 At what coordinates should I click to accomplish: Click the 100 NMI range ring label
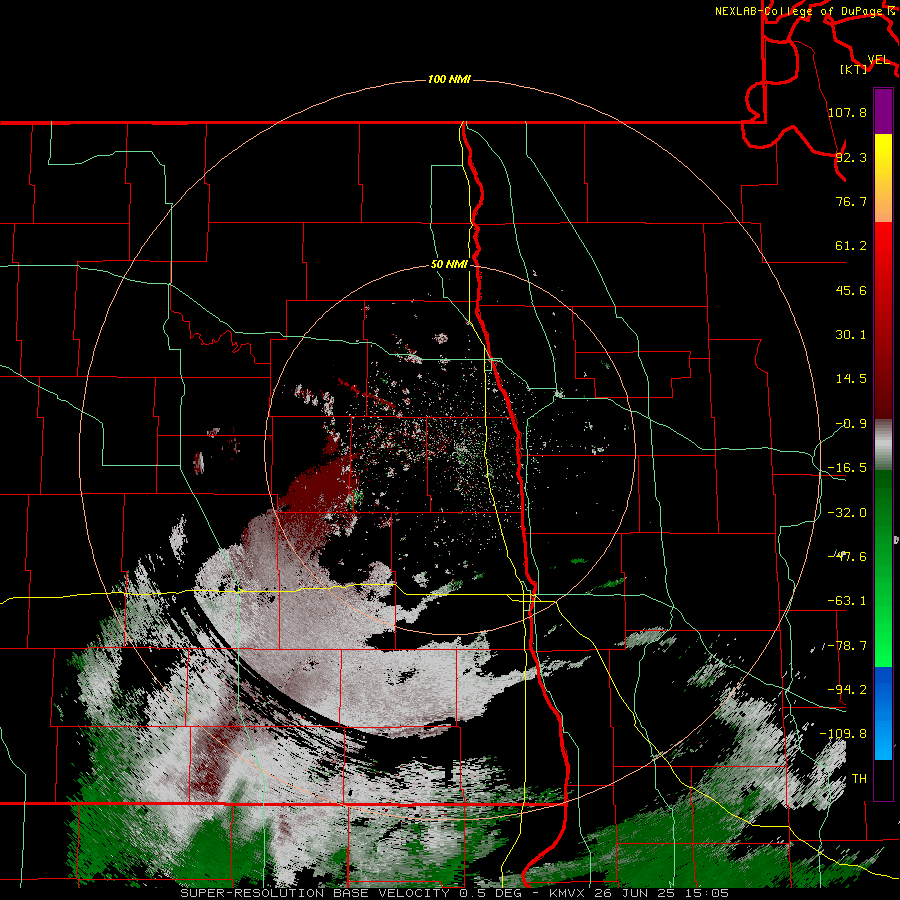coord(449,79)
